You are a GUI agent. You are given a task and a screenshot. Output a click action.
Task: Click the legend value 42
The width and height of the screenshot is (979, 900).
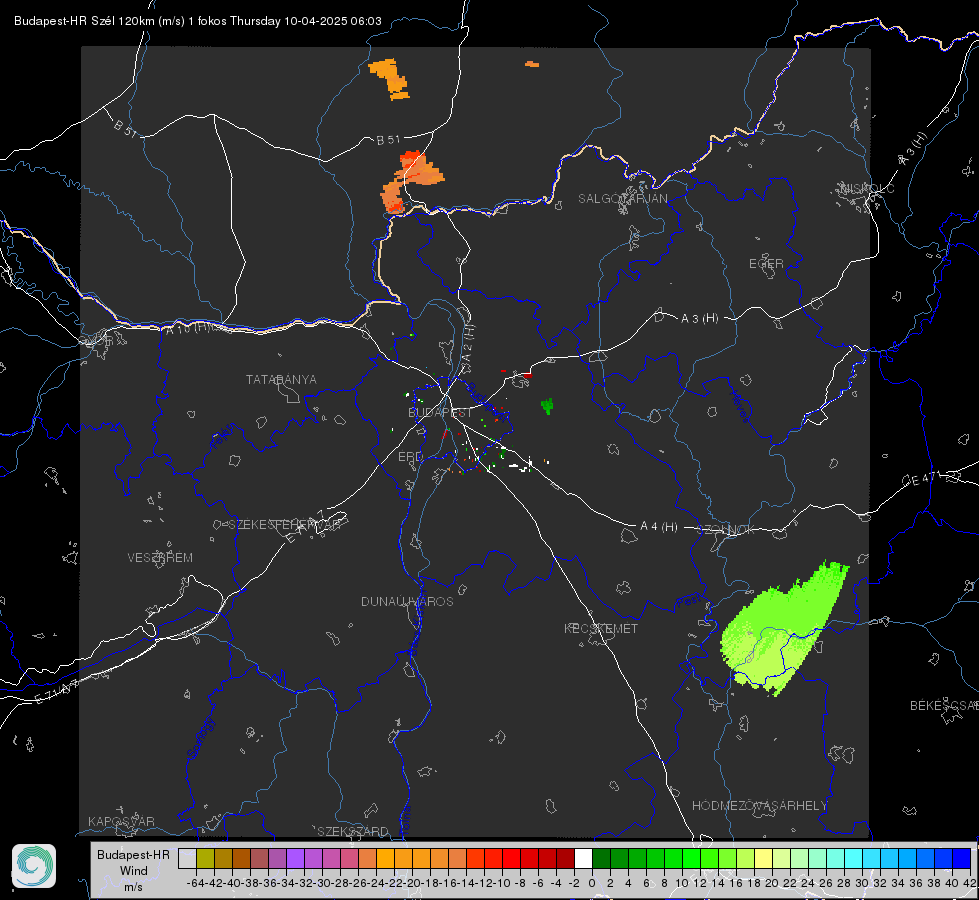point(969,883)
